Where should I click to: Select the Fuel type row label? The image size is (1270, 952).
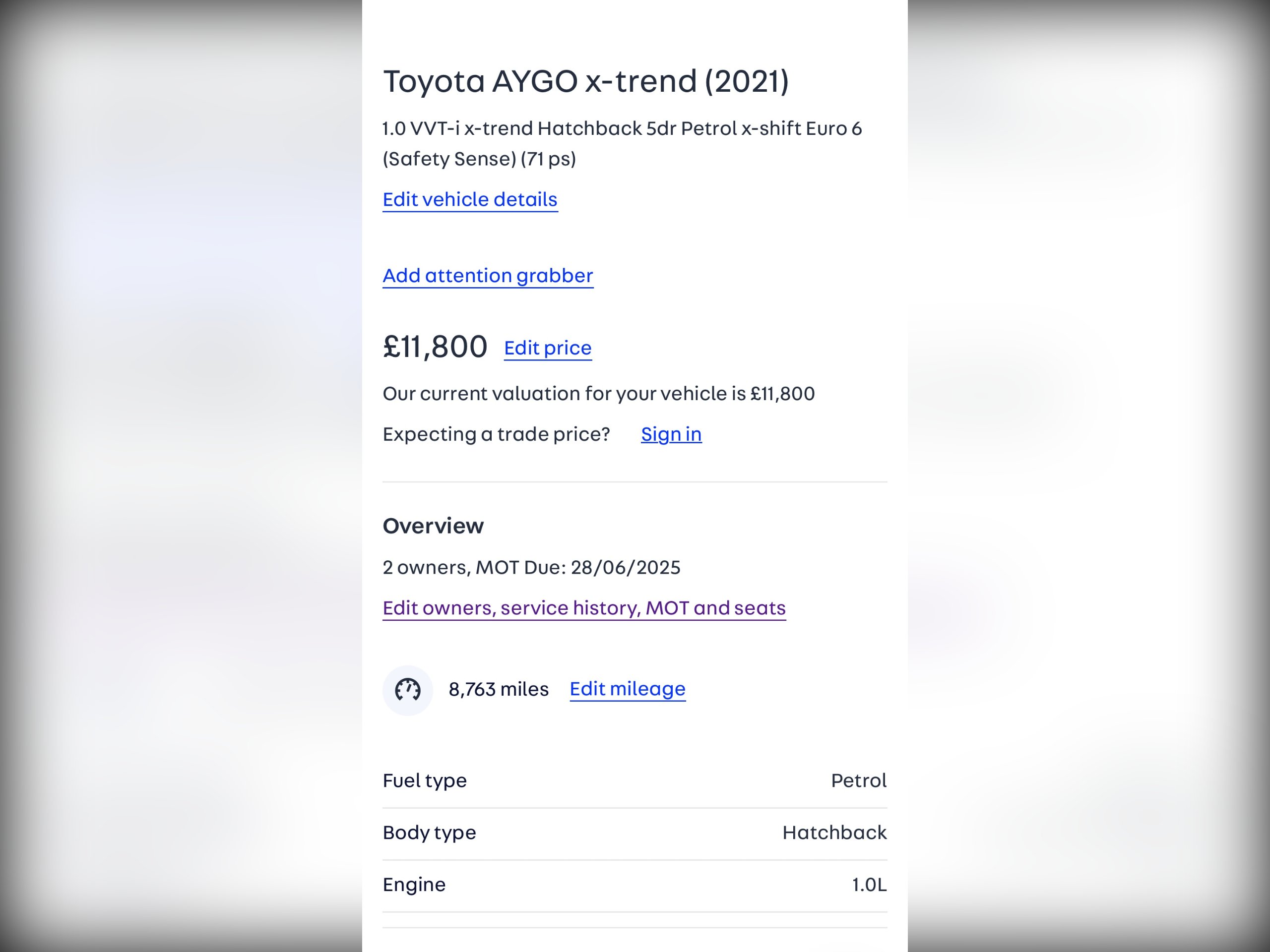(x=425, y=781)
